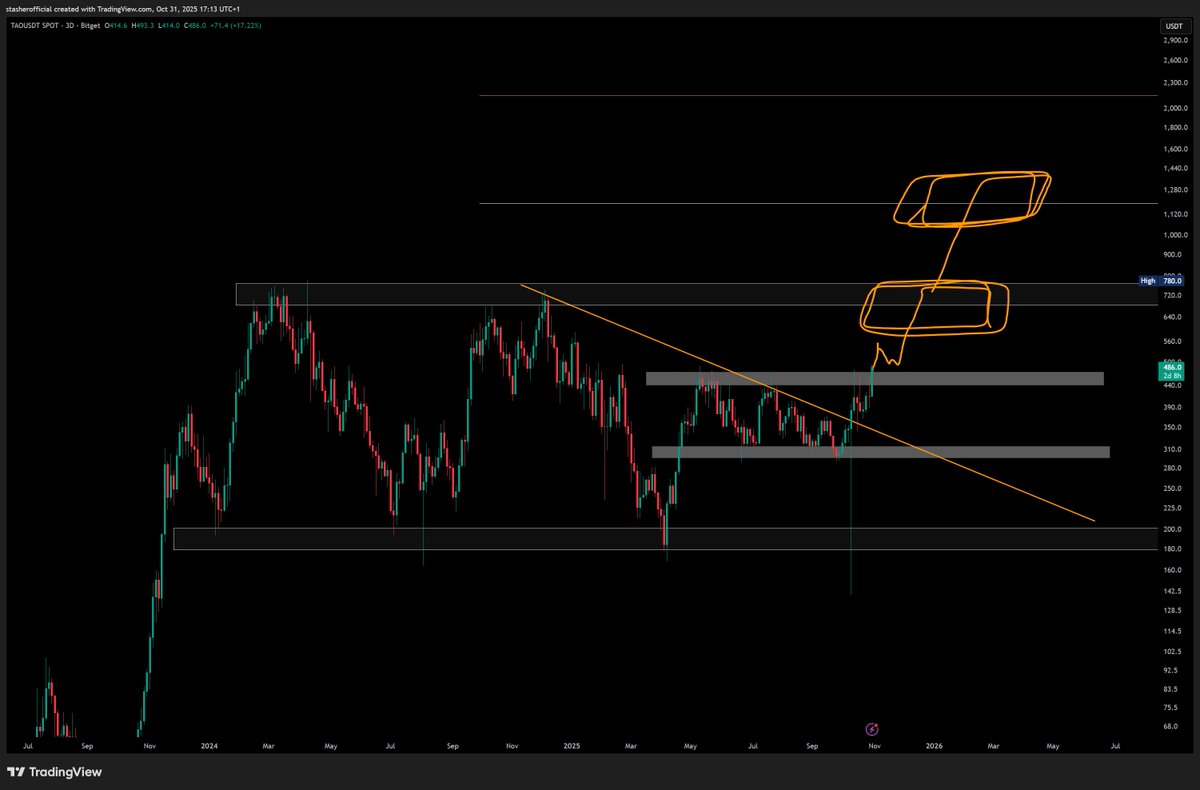
Task: Click the 2025 year label on time axis
Action: coord(572,746)
